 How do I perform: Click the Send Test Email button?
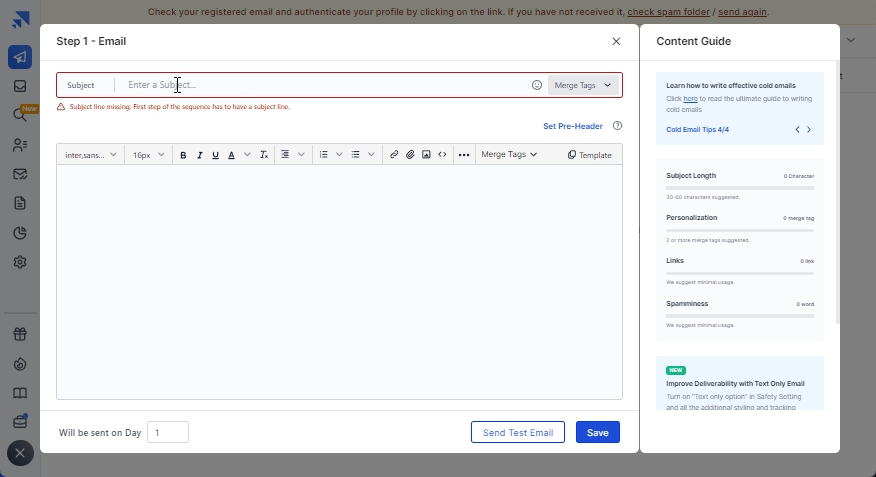coord(517,432)
